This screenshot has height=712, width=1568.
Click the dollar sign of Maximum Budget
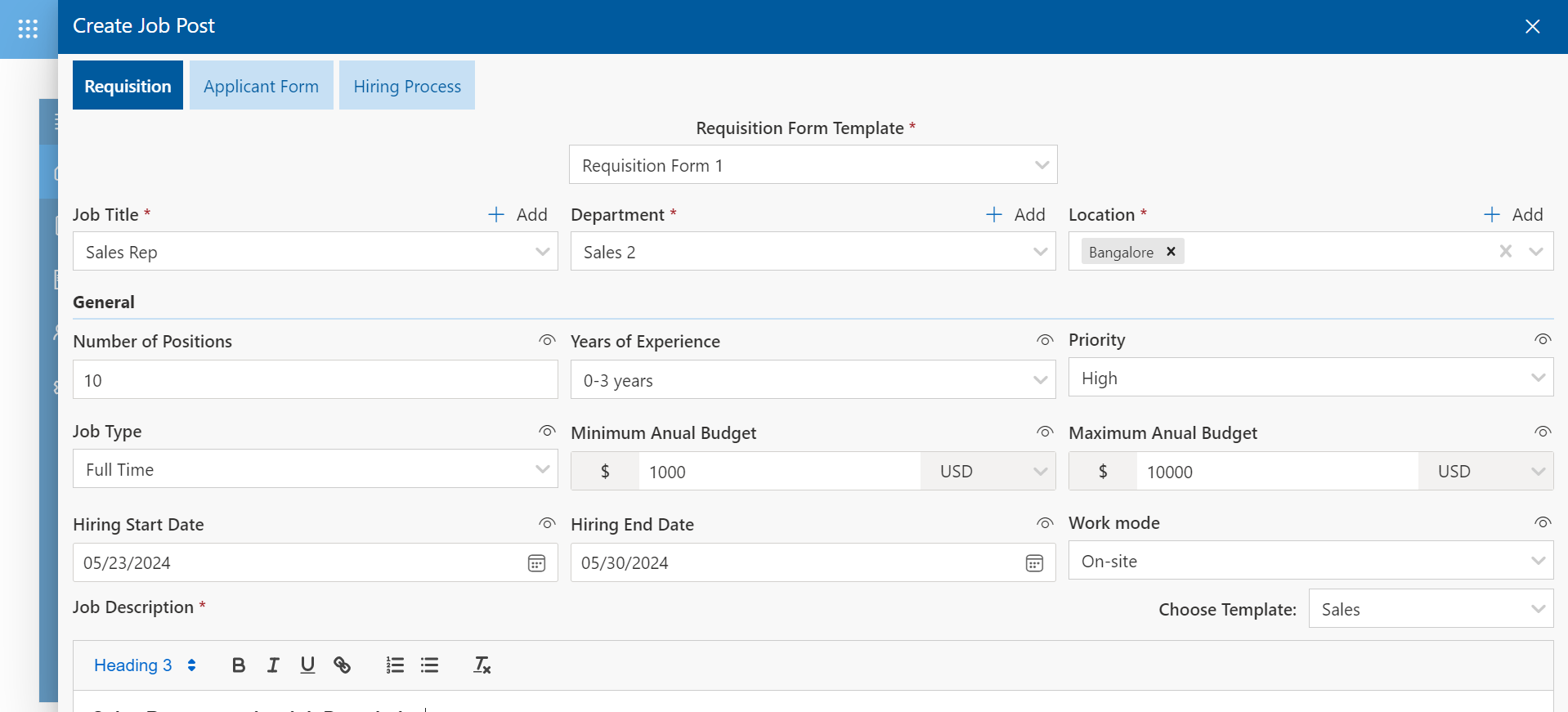(x=1103, y=472)
